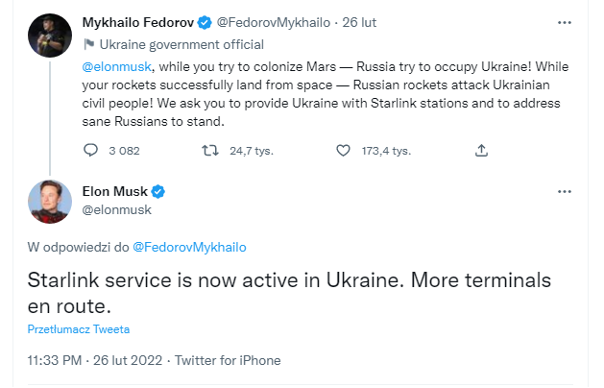Viewport: 604px width, 388px height.
Task: Open three-dot menu on Fedorov's tweet
Action: tap(564, 23)
